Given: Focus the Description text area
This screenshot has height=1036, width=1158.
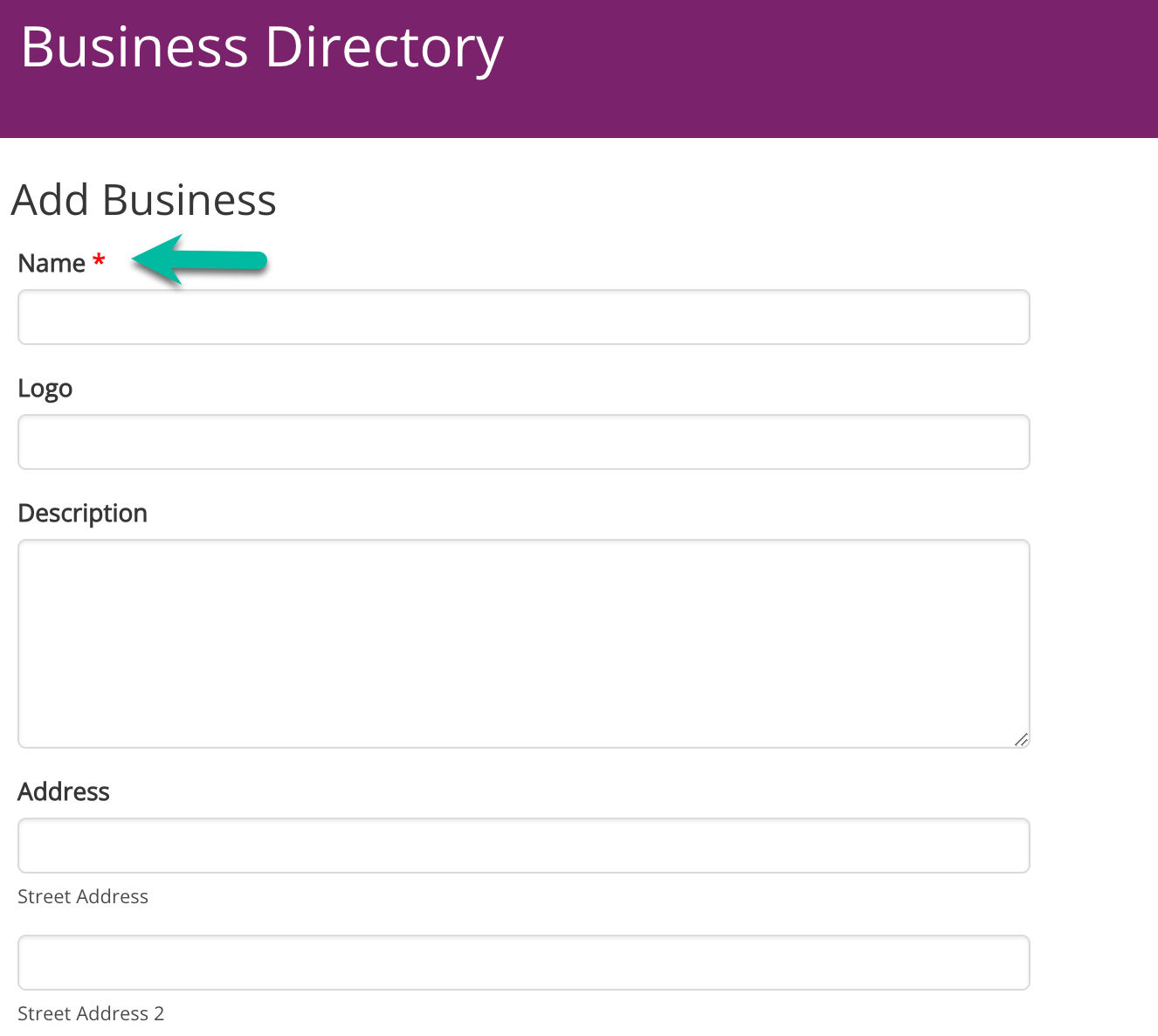Looking at the screenshot, I should [523, 643].
